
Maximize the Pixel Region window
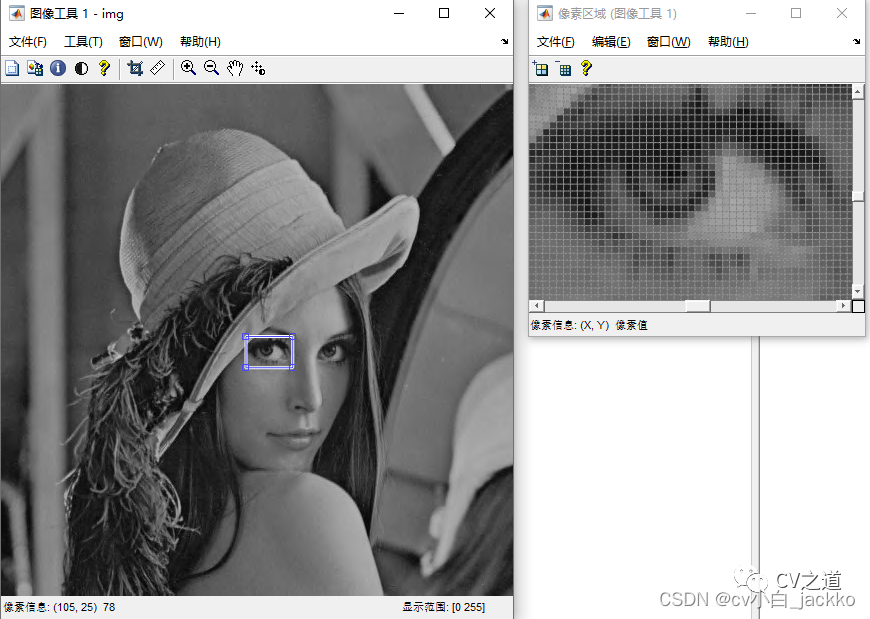point(796,13)
